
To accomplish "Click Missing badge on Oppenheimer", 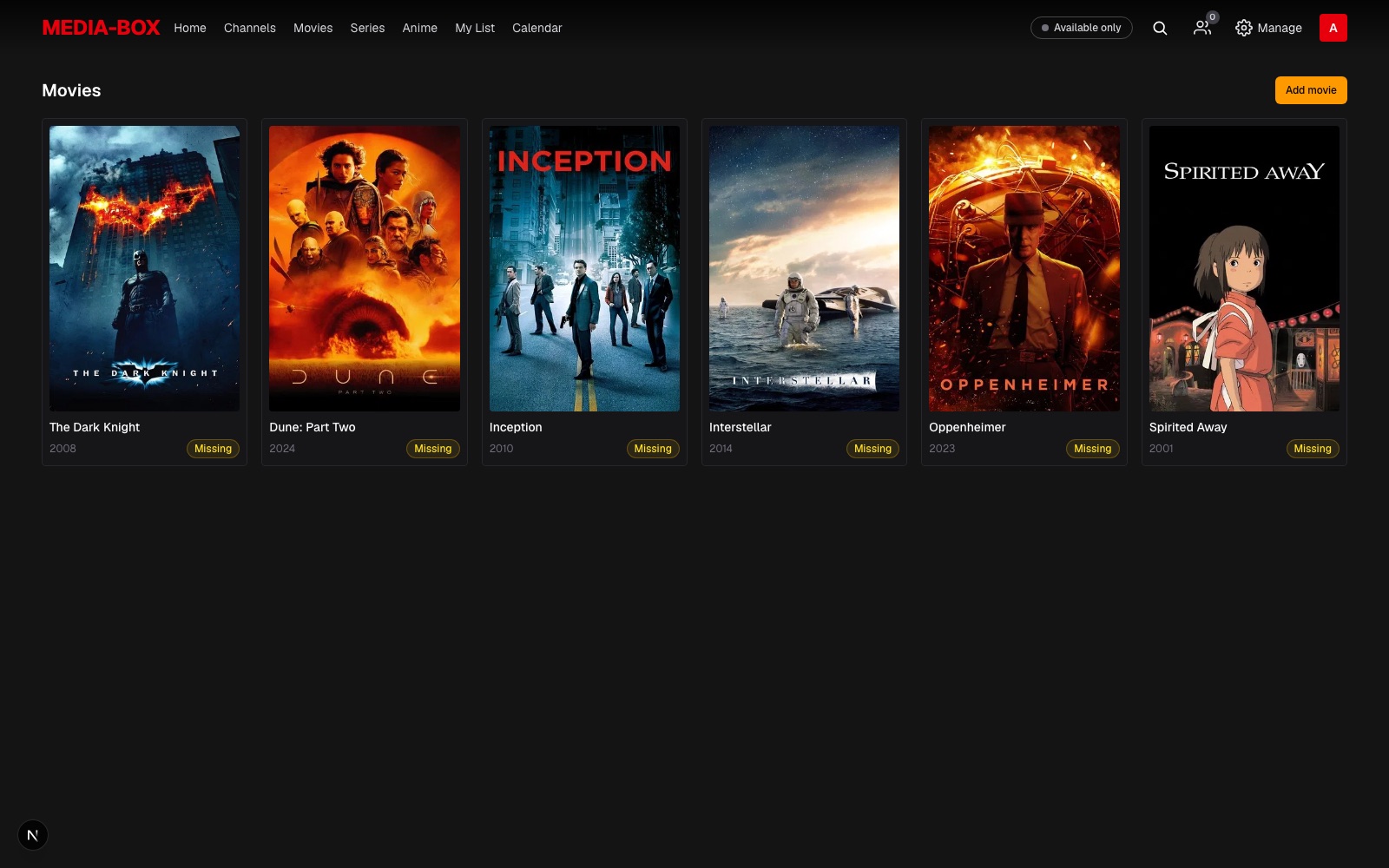I will tap(1093, 449).
